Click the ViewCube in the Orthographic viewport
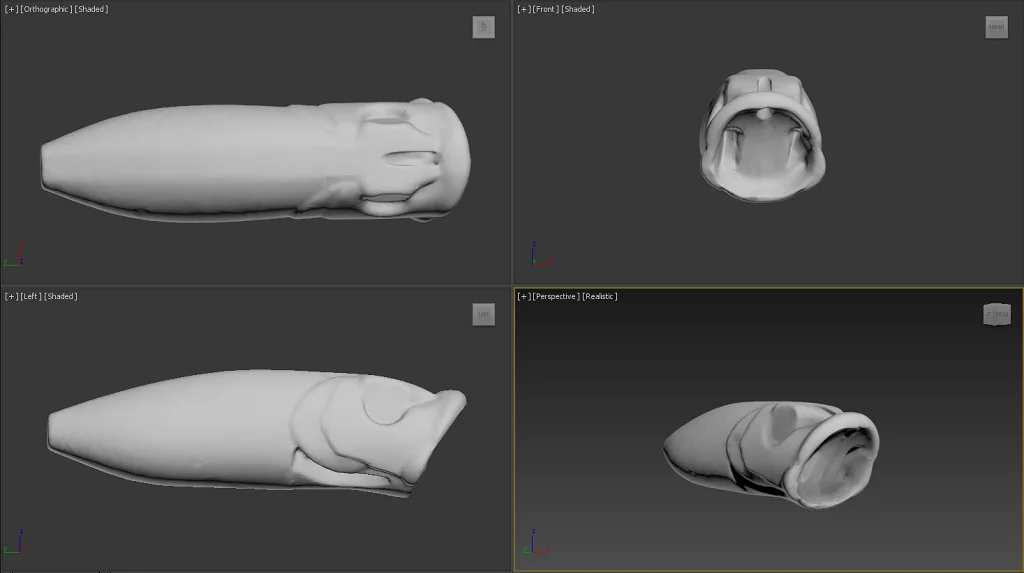 coord(484,28)
